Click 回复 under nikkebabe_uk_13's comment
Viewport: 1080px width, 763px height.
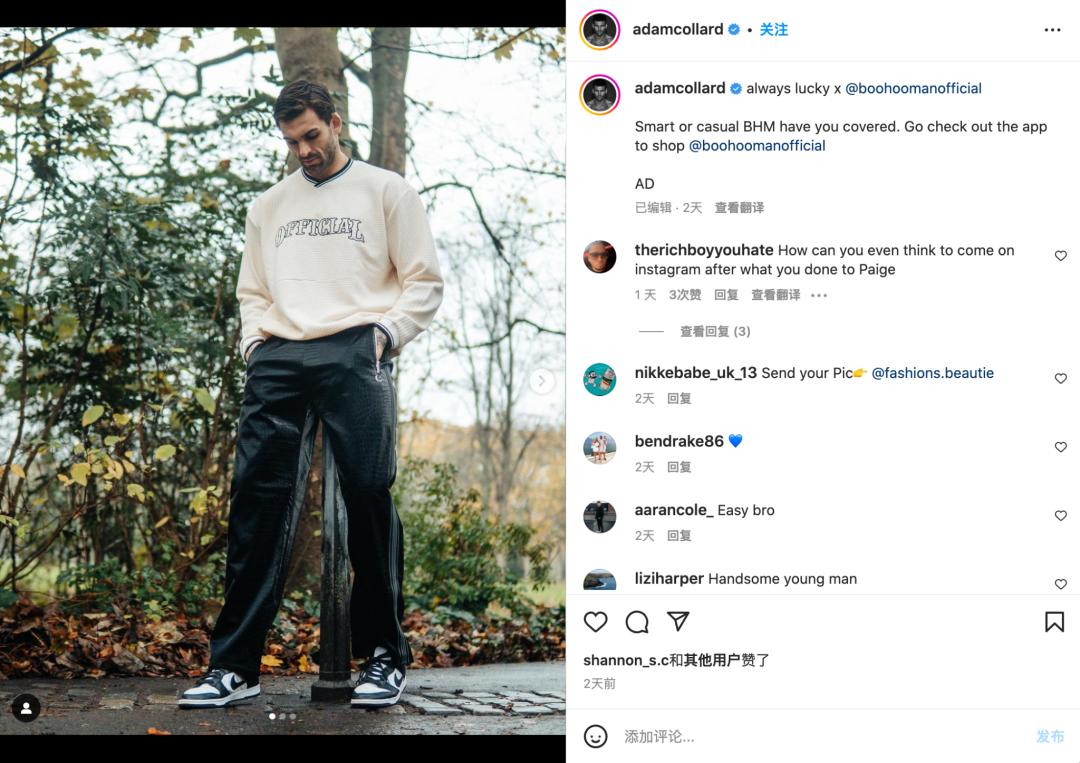click(679, 398)
